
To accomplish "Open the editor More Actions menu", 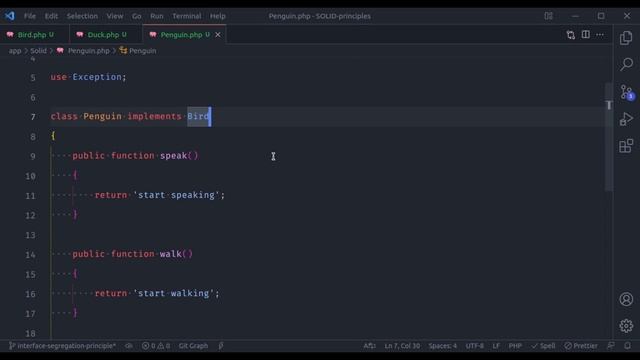I will pos(600,35).
